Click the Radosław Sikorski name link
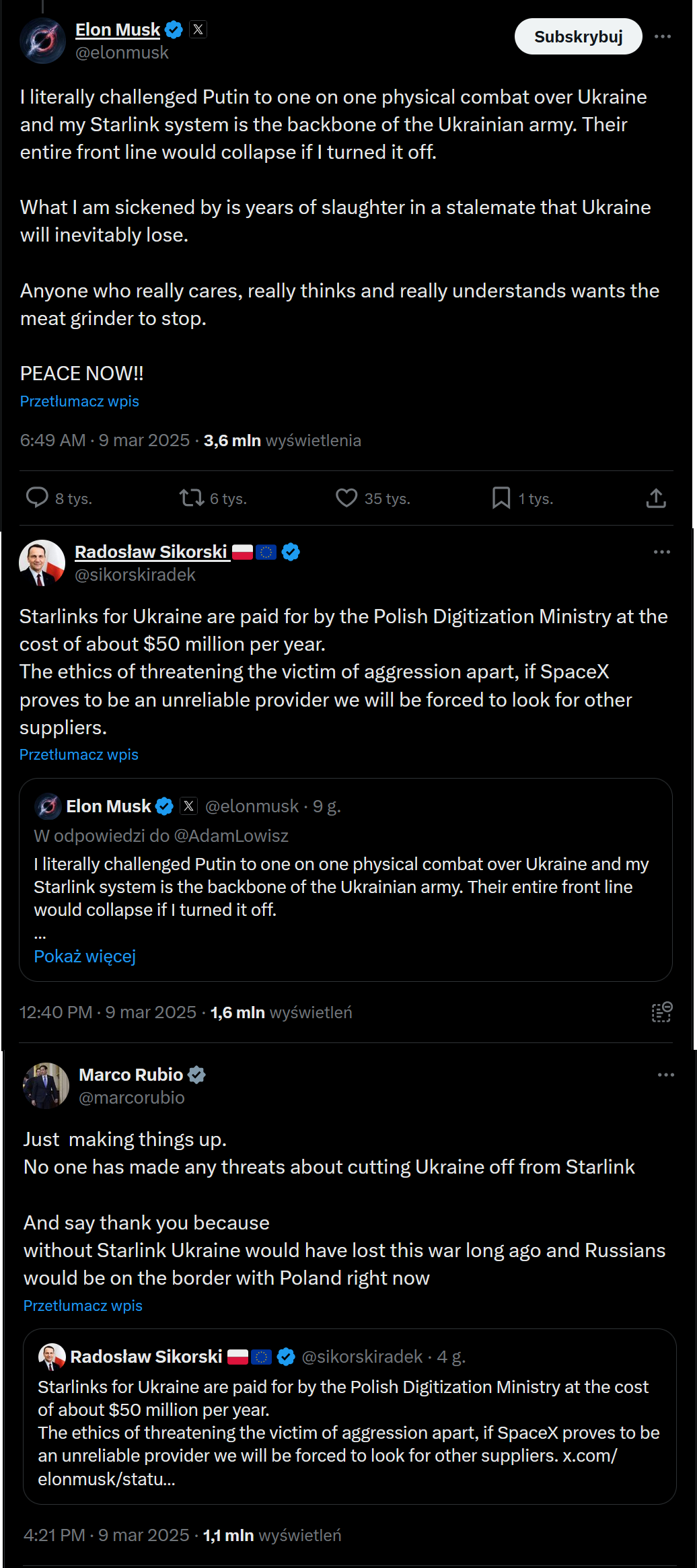Screen dimensions: 697x1568 click(x=151, y=552)
